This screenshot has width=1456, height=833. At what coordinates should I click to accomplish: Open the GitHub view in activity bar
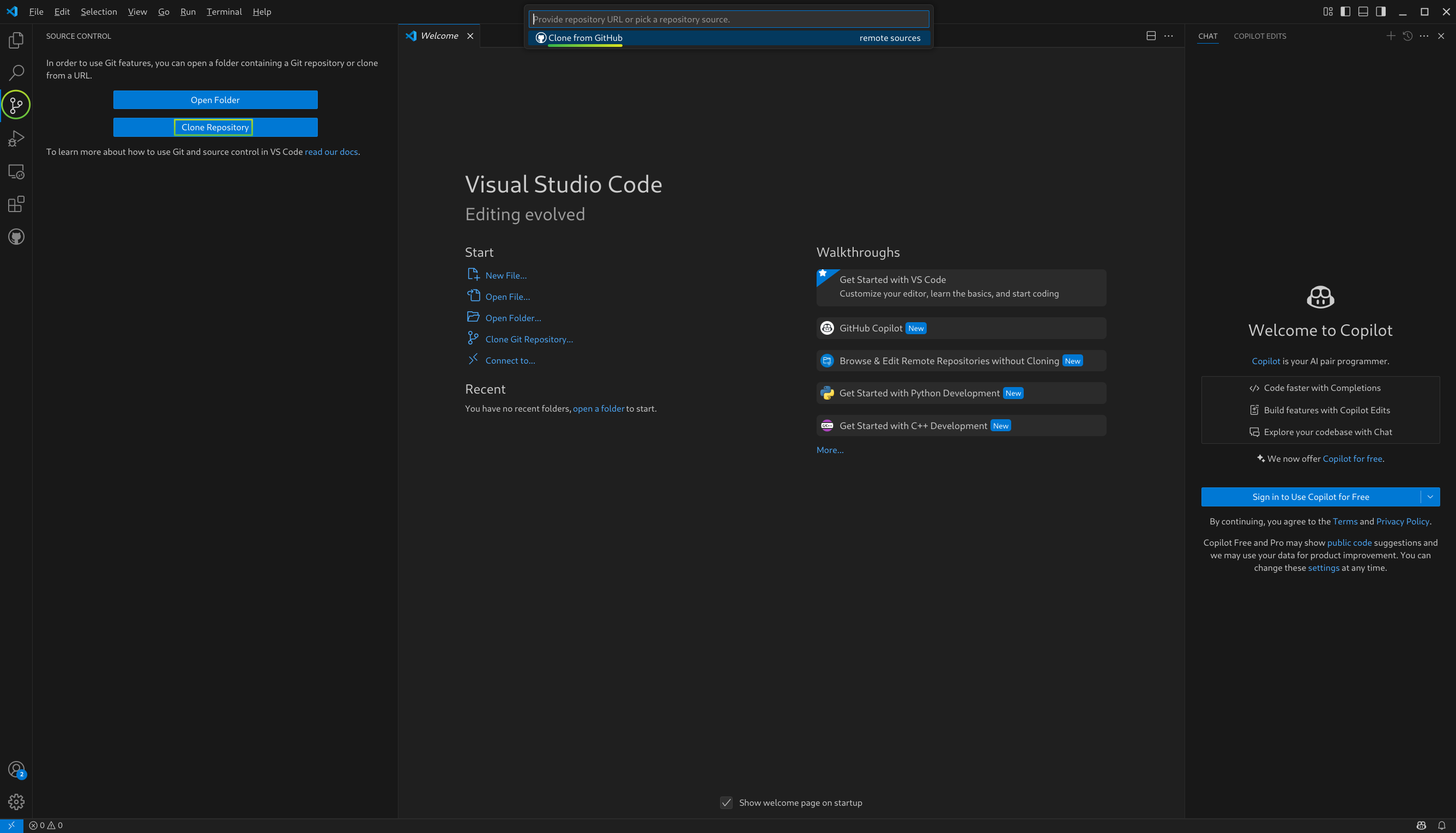(16, 237)
